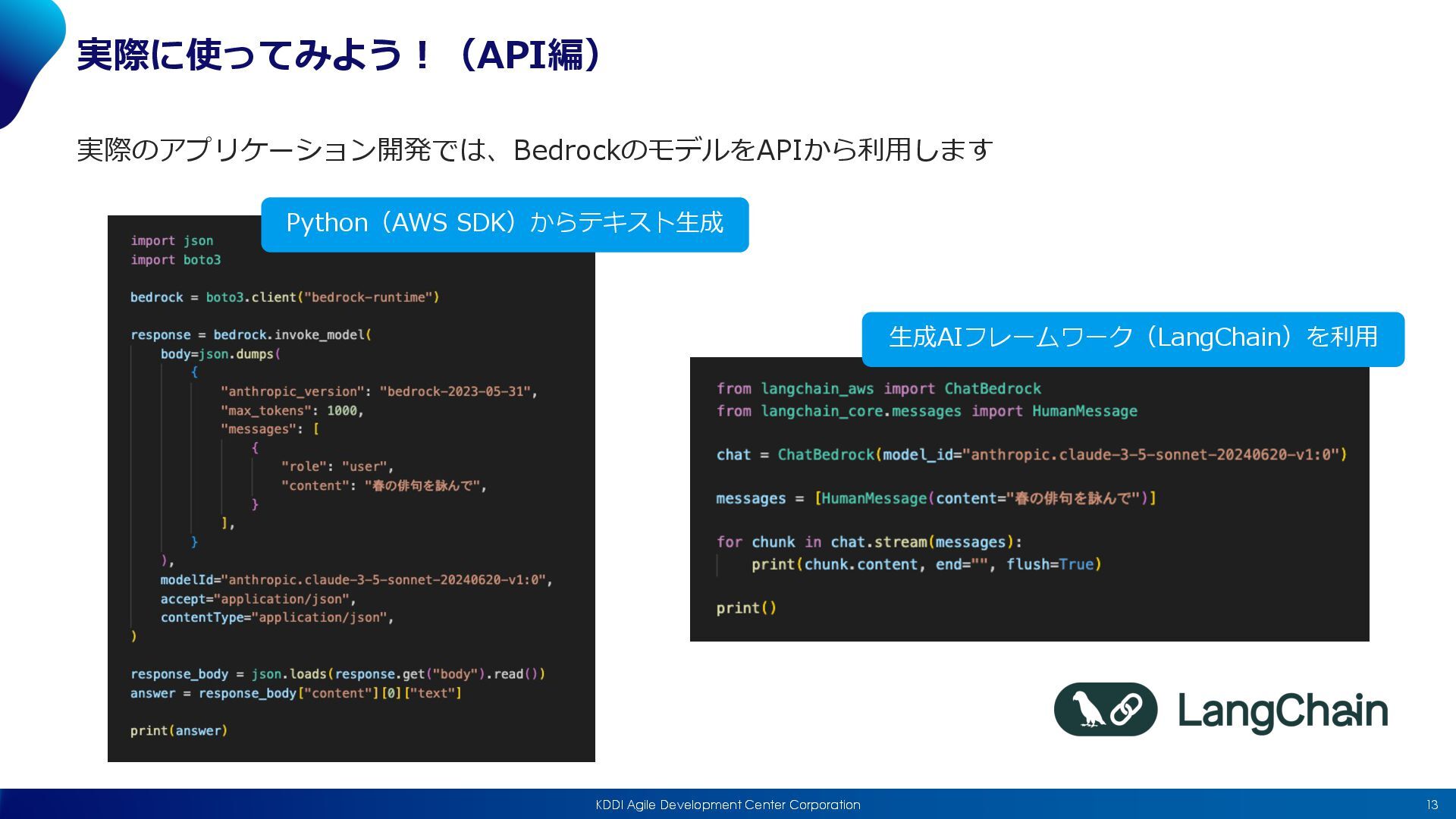The image size is (1456, 819).
Task: Click the ChatBedrock model_id assignment line
Action: (x=1031, y=455)
